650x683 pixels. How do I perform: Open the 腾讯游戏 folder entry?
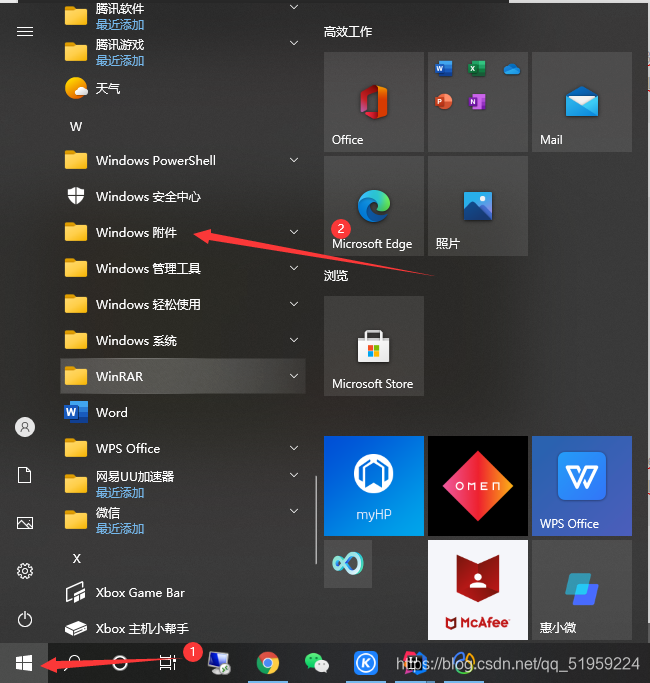tap(183, 52)
